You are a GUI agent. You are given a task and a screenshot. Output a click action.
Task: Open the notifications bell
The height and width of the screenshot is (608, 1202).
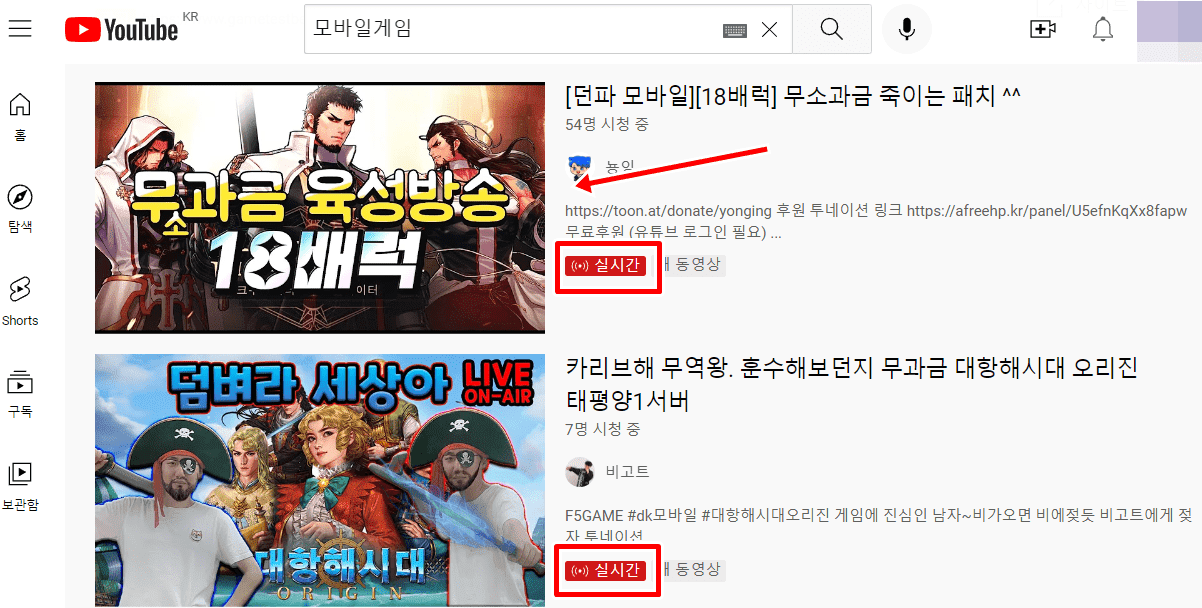[1103, 29]
